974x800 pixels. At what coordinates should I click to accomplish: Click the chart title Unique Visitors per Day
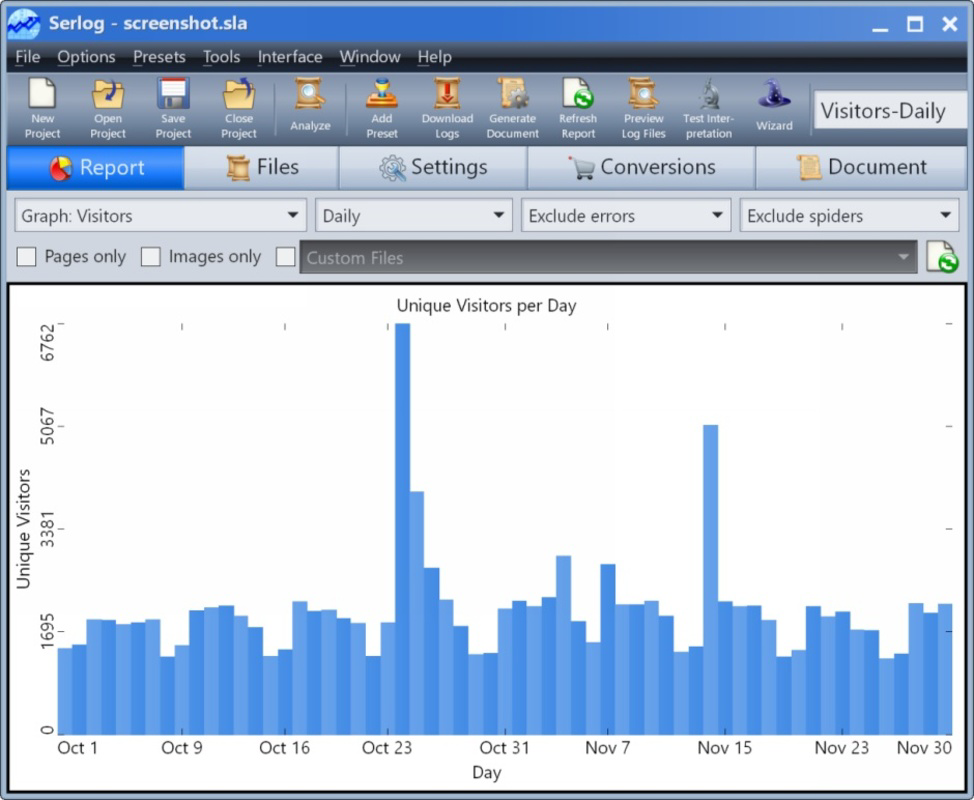pyautogui.click(x=486, y=306)
